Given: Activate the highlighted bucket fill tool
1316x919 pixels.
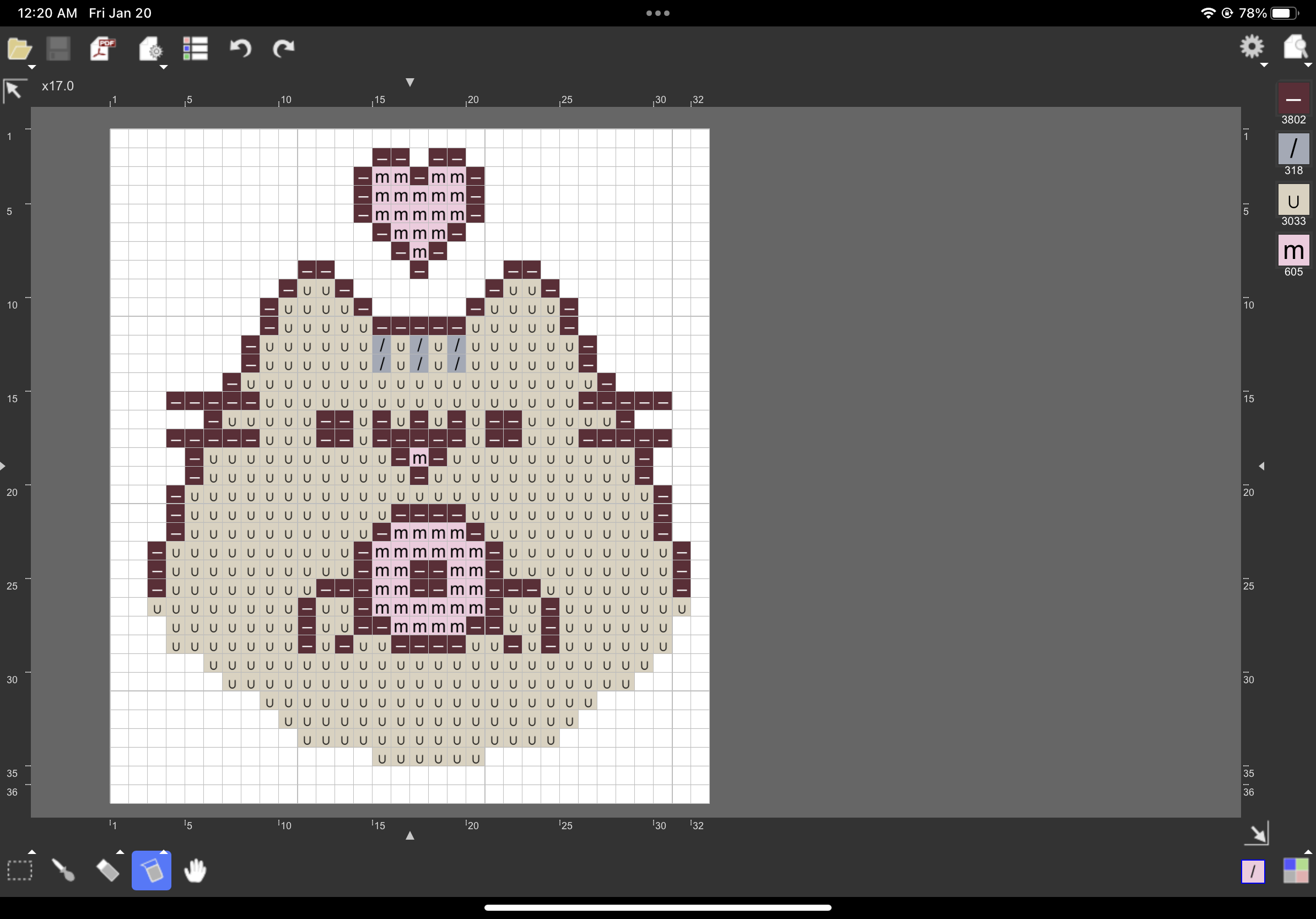Looking at the screenshot, I should [x=152, y=871].
